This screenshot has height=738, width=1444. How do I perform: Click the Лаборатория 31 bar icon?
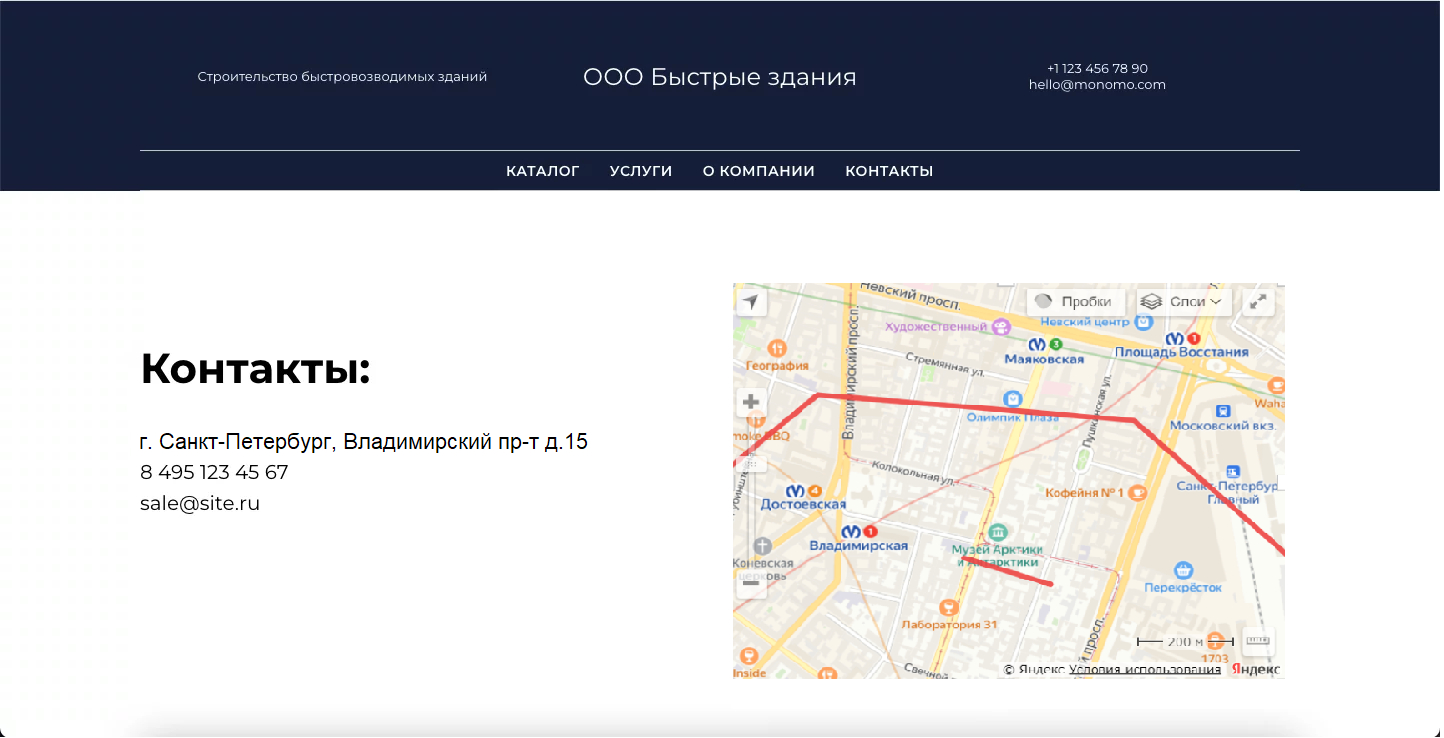[x=948, y=607]
